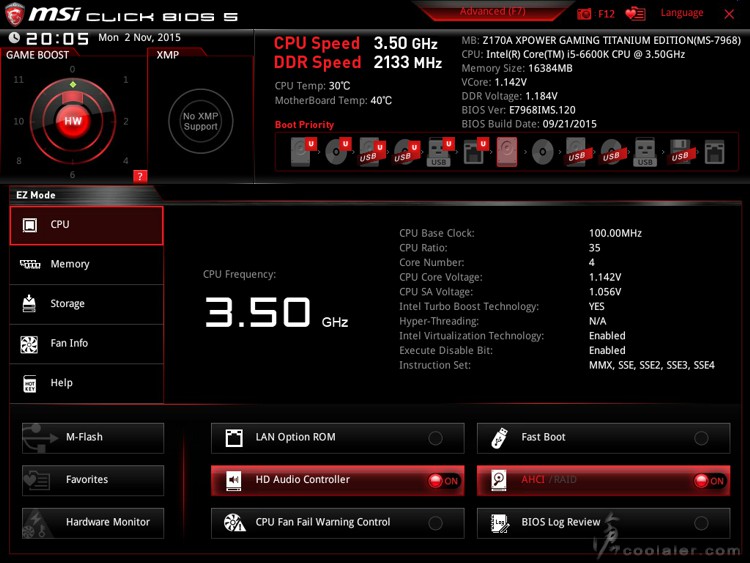Image resolution: width=750 pixels, height=563 pixels.
Task: Select the UEFI network boot icon
Action: 474,152
